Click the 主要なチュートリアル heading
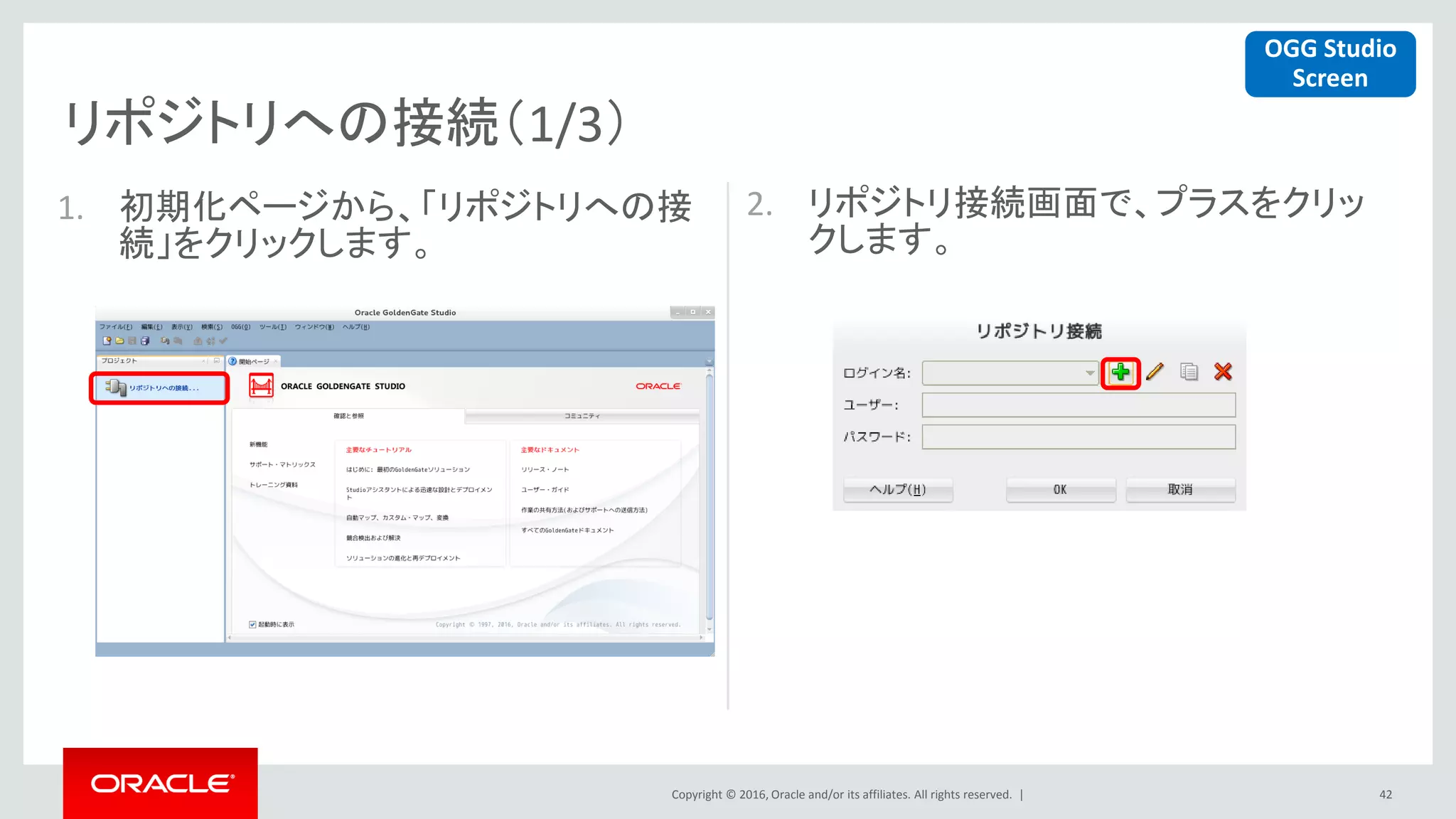Image resolution: width=1456 pixels, height=819 pixels. [378, 449]
